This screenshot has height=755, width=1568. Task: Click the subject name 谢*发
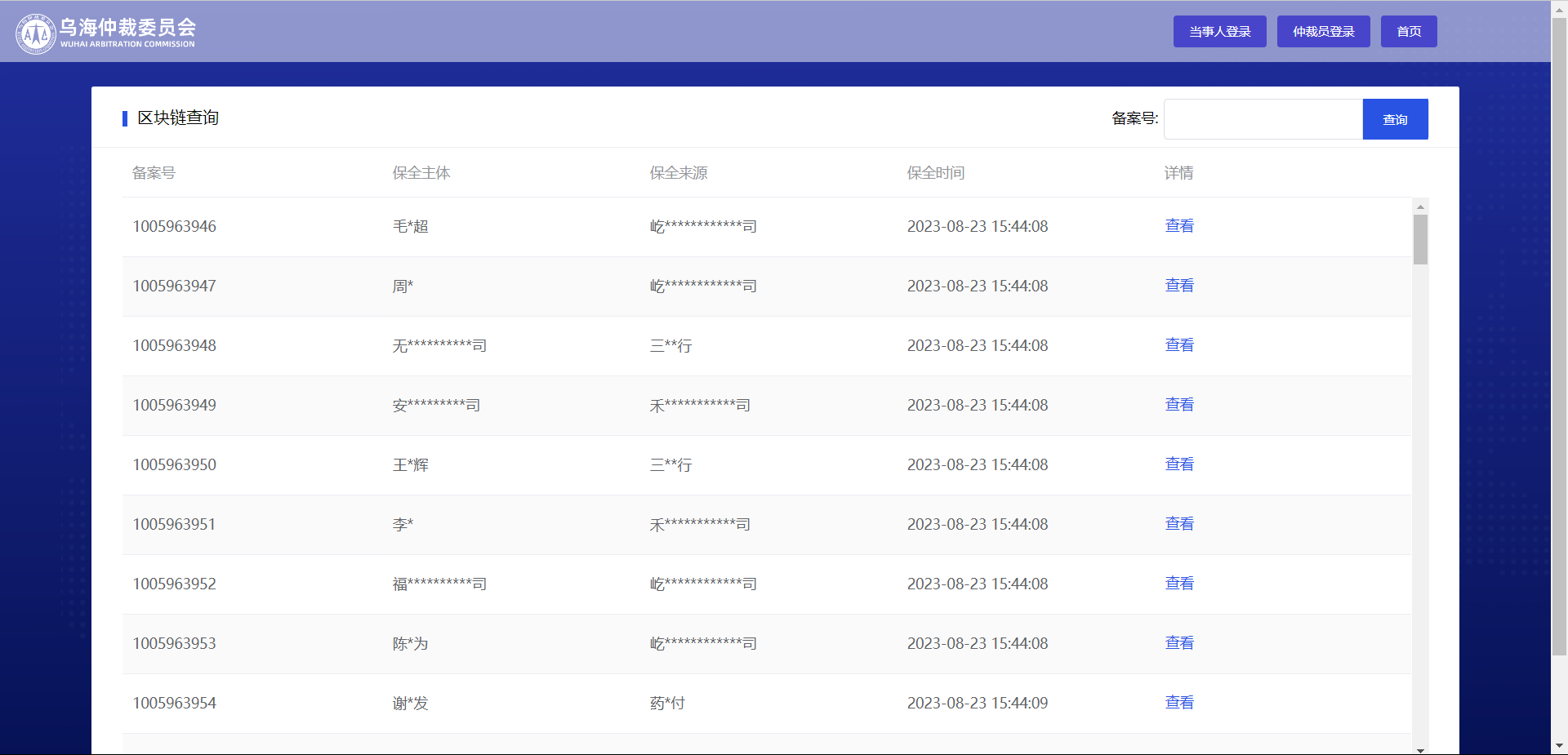pyautogui.click(x=410, y=703)
